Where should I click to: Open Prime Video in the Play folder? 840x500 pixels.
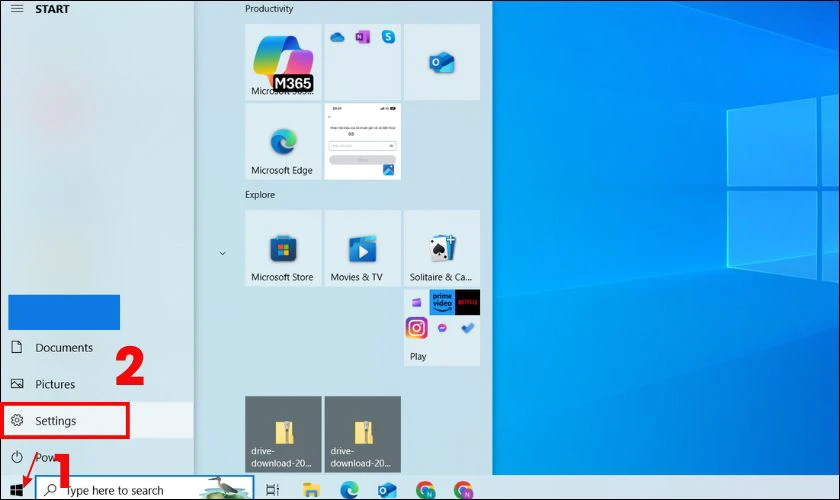point(442,302)
